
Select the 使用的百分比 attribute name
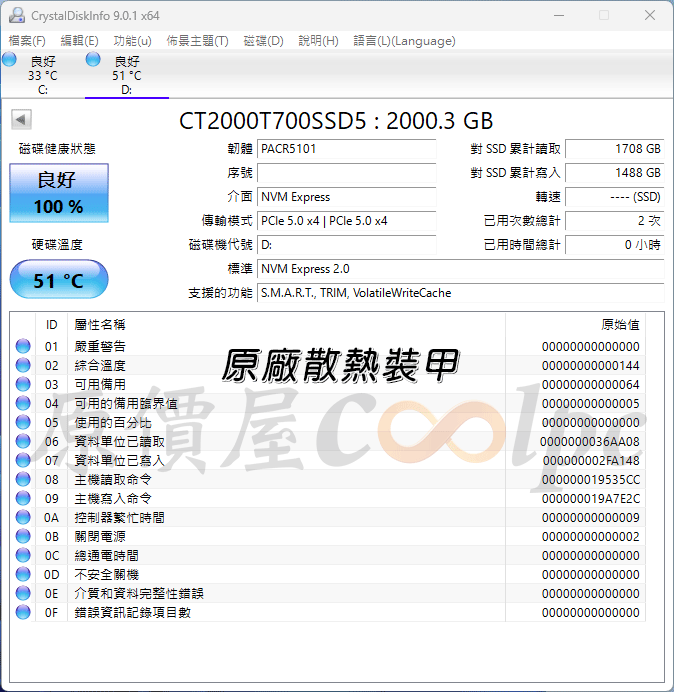tap(113, 422)
